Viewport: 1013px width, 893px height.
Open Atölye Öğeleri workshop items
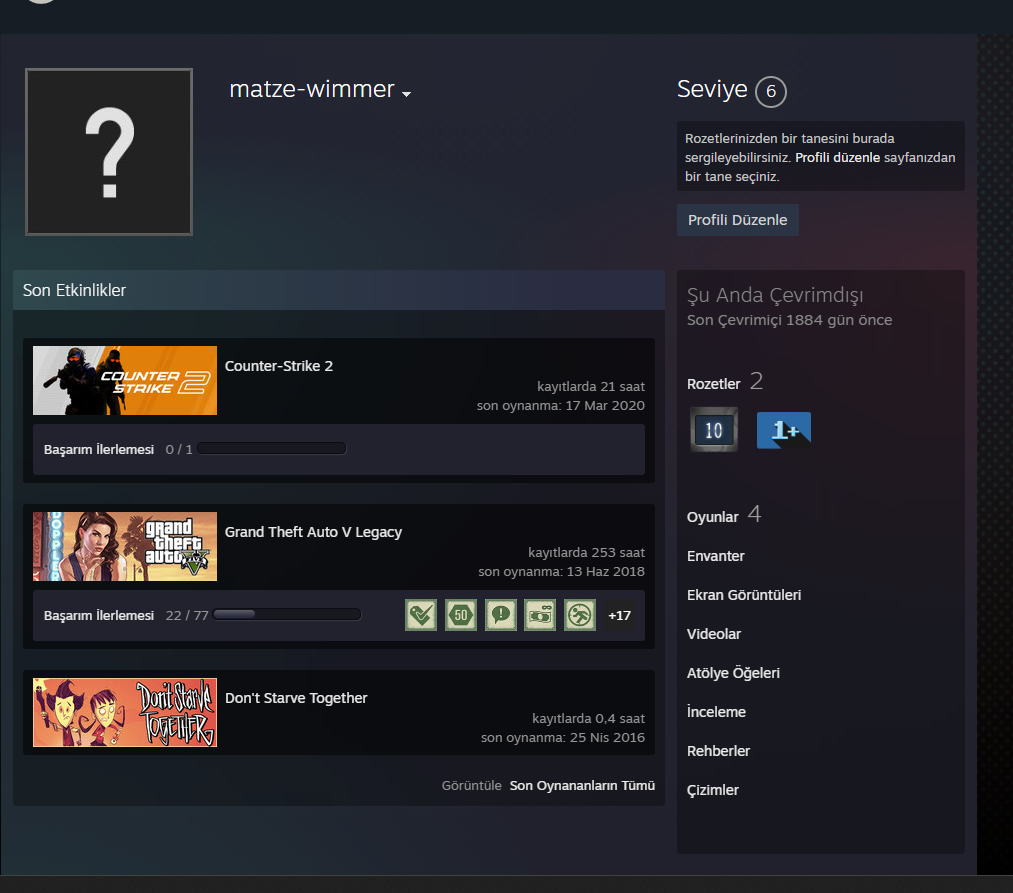tap(733, 673)
